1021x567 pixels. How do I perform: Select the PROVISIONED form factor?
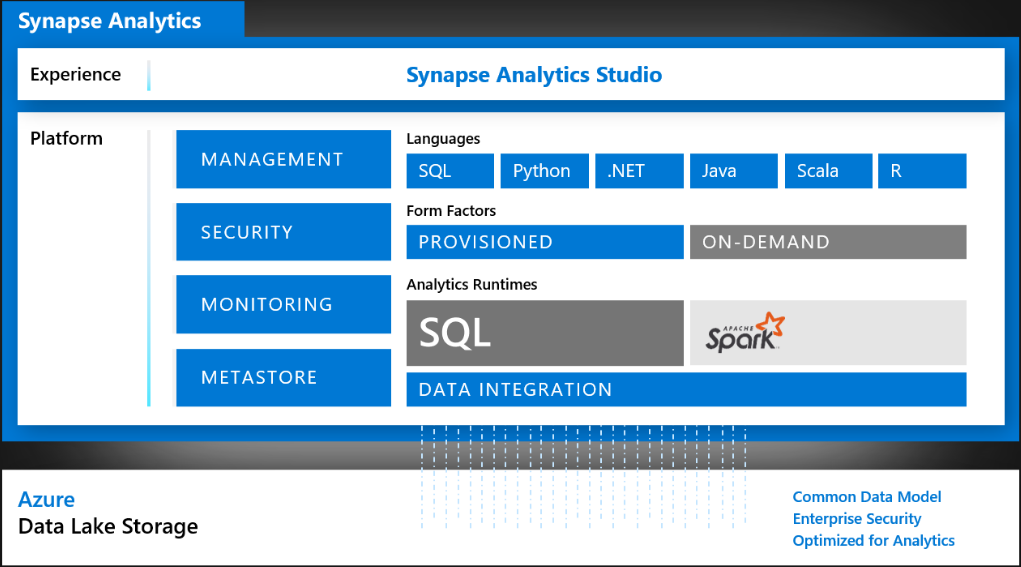[545, 242]
